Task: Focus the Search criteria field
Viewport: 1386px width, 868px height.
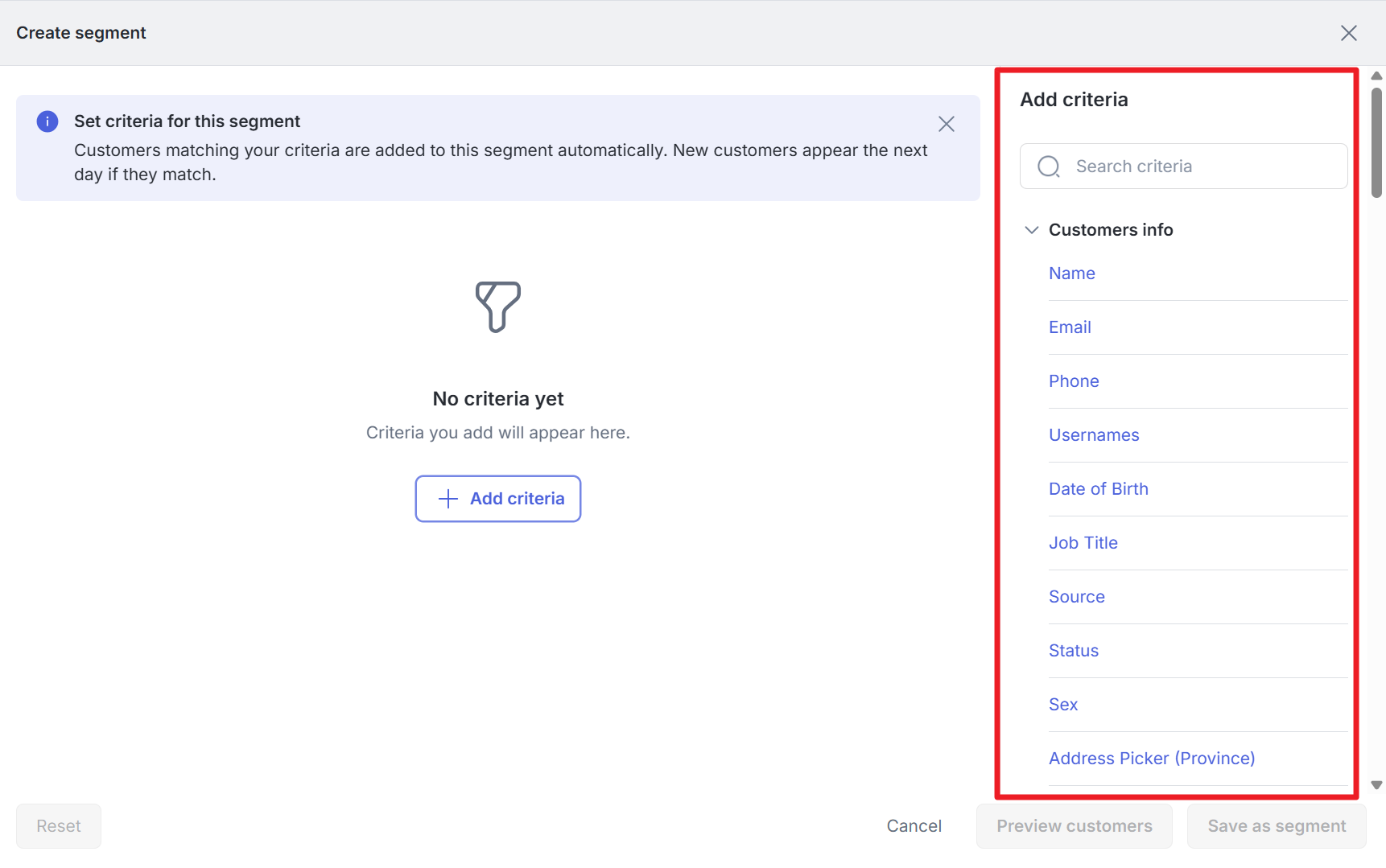Action: pyautogui.click(x=1183, y=167)
